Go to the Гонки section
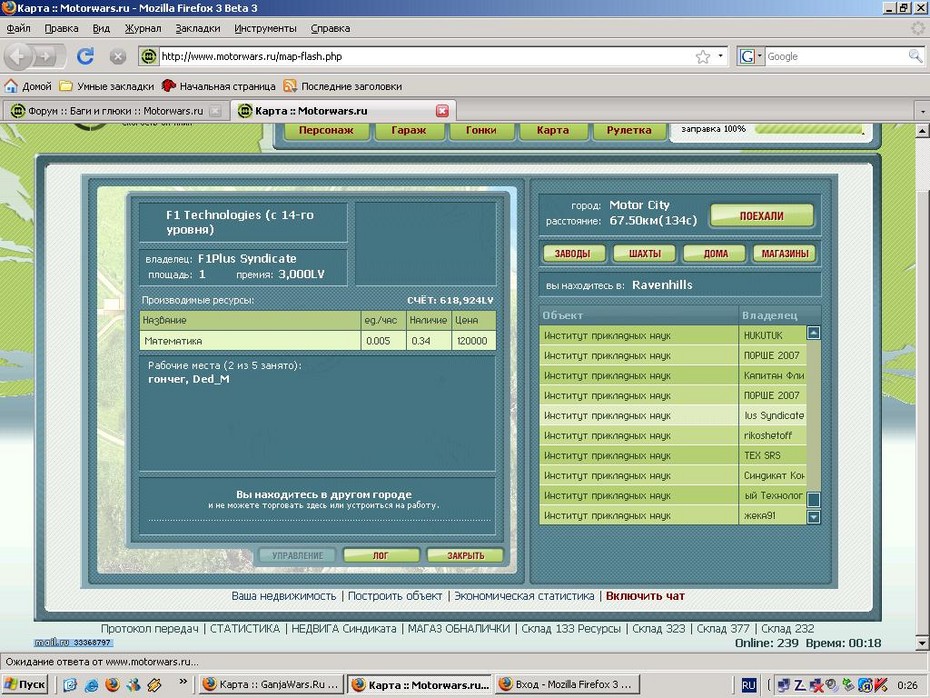The image size is (930, 698). pos(481,130)
